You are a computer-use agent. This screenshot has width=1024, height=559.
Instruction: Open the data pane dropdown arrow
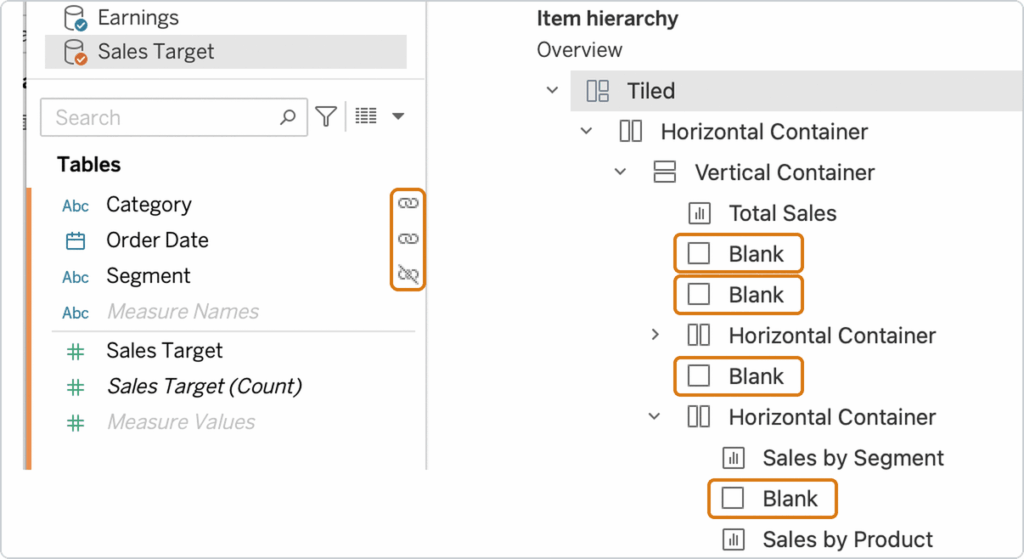point(398,116)
